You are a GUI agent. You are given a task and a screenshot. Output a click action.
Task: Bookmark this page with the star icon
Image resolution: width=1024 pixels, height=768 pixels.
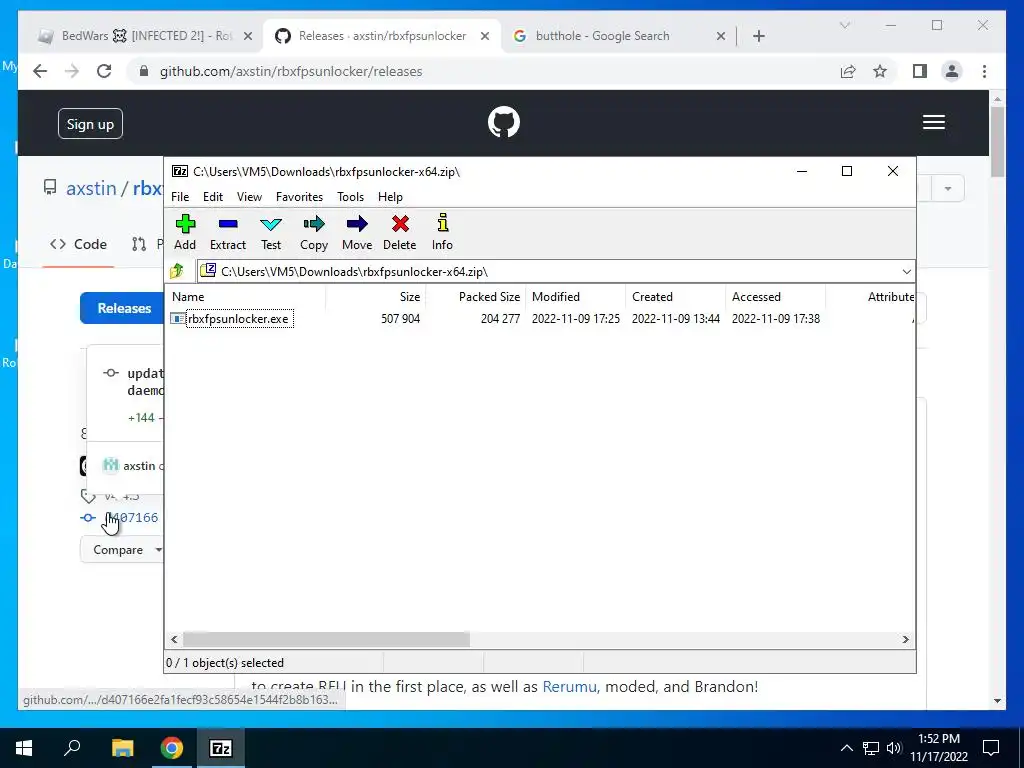pyautogui.click(x=880, y=71)
